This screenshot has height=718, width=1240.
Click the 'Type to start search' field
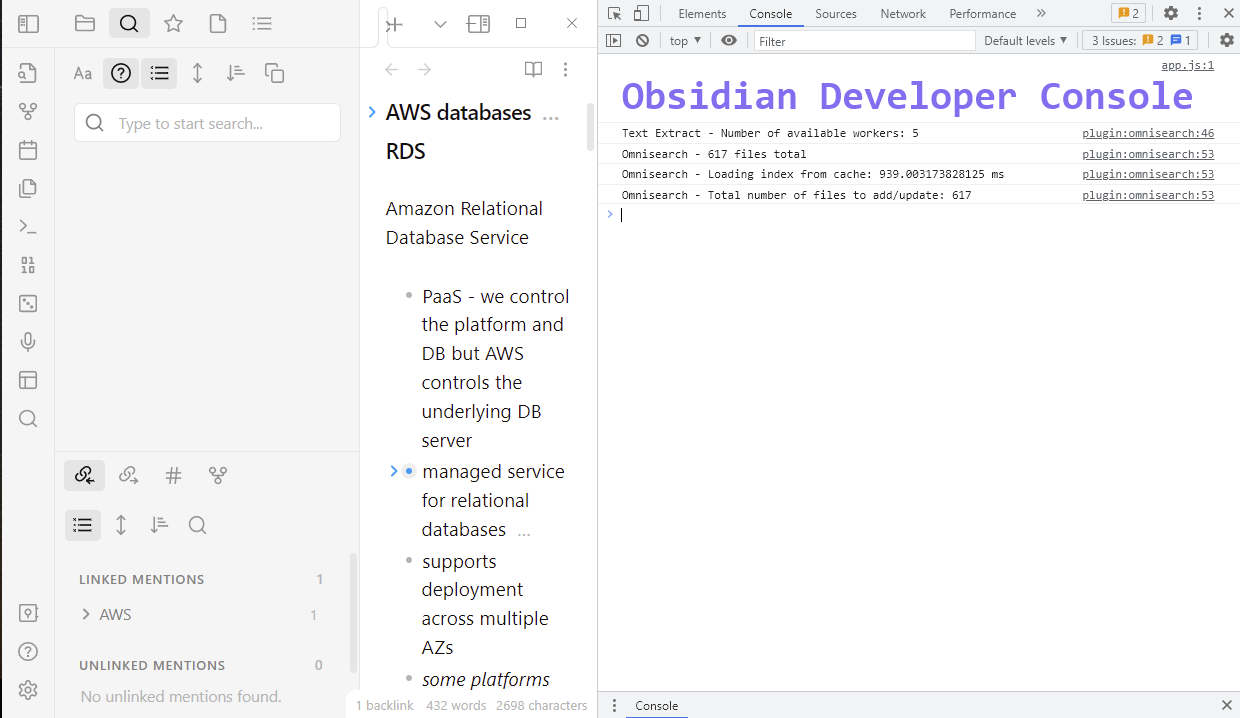(x=208, y=123)
